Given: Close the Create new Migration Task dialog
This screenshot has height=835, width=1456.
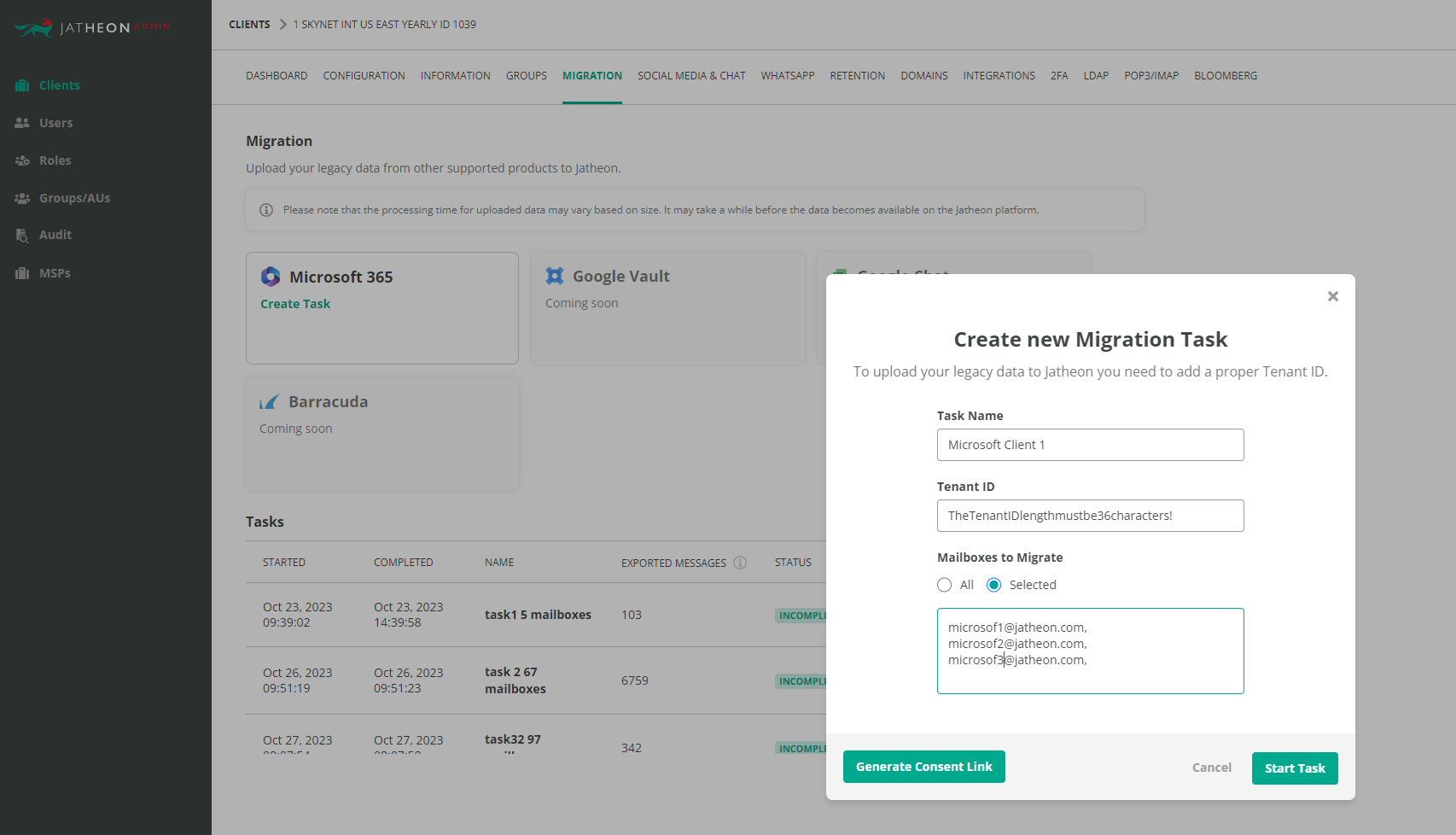Looking at the screenshot, I should click(x=1333, y=296).
